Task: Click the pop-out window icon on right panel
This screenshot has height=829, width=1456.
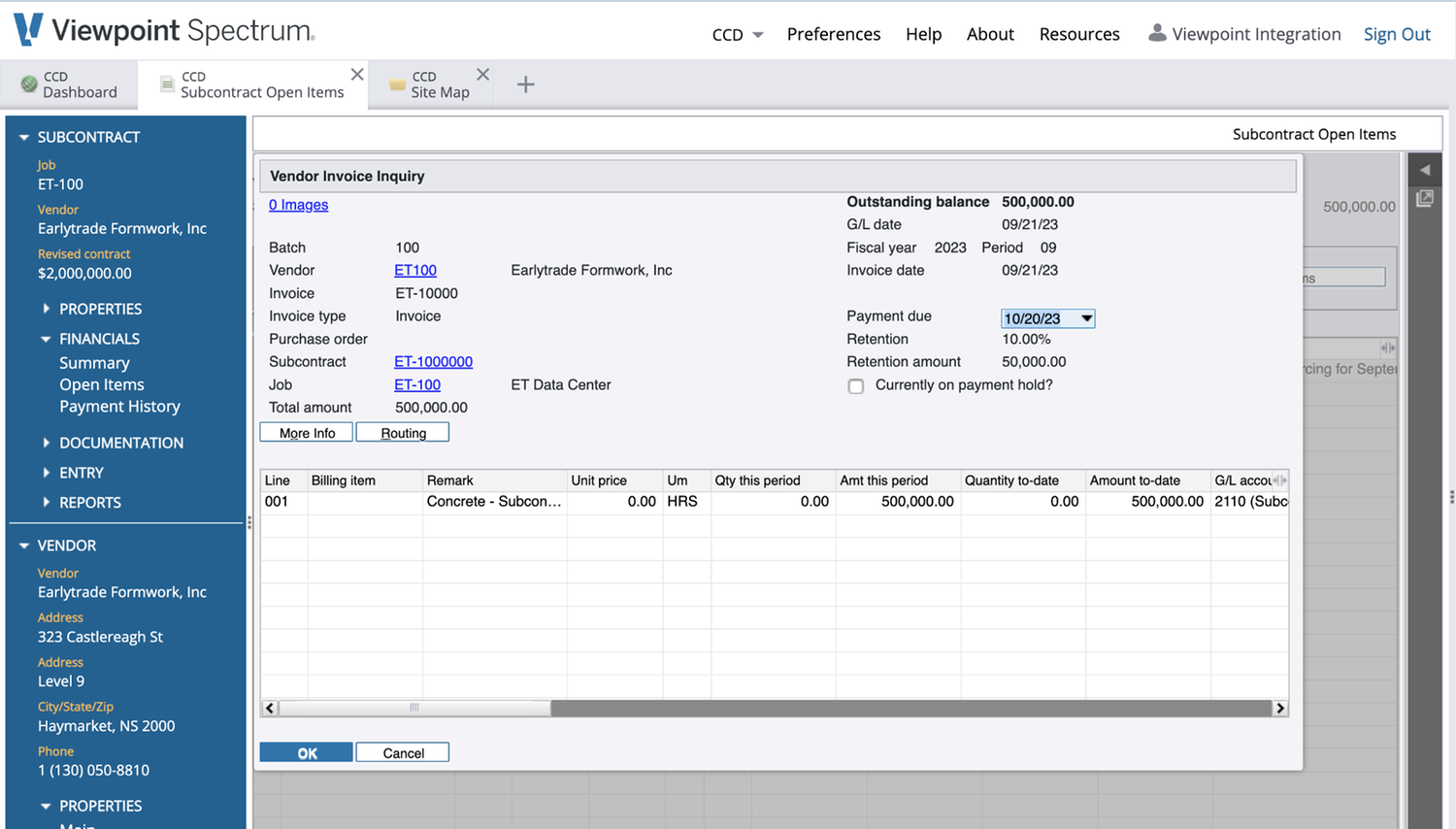Action: click(x=1425, y=198)
